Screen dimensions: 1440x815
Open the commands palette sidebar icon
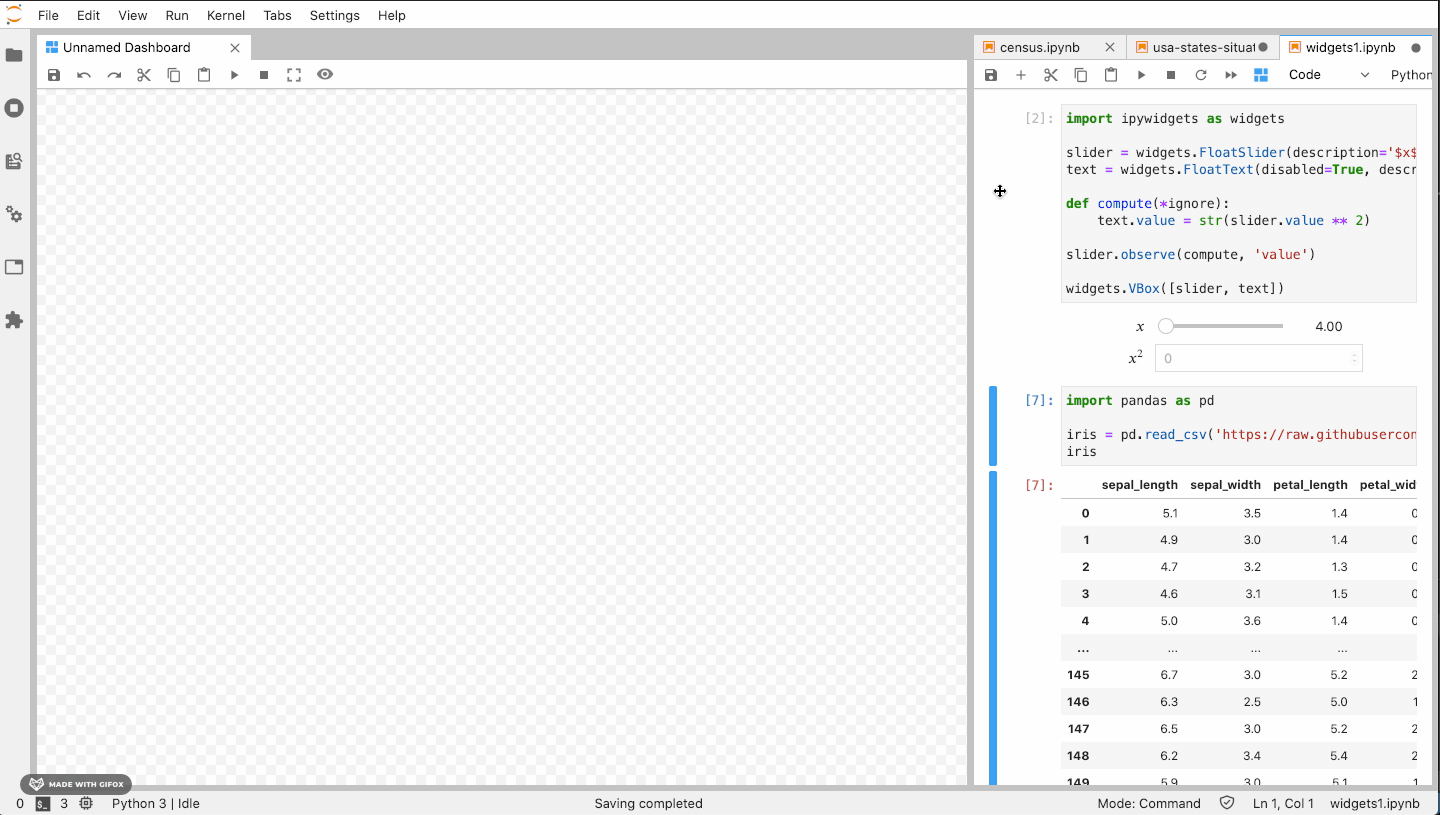click(x=14, y=161)
